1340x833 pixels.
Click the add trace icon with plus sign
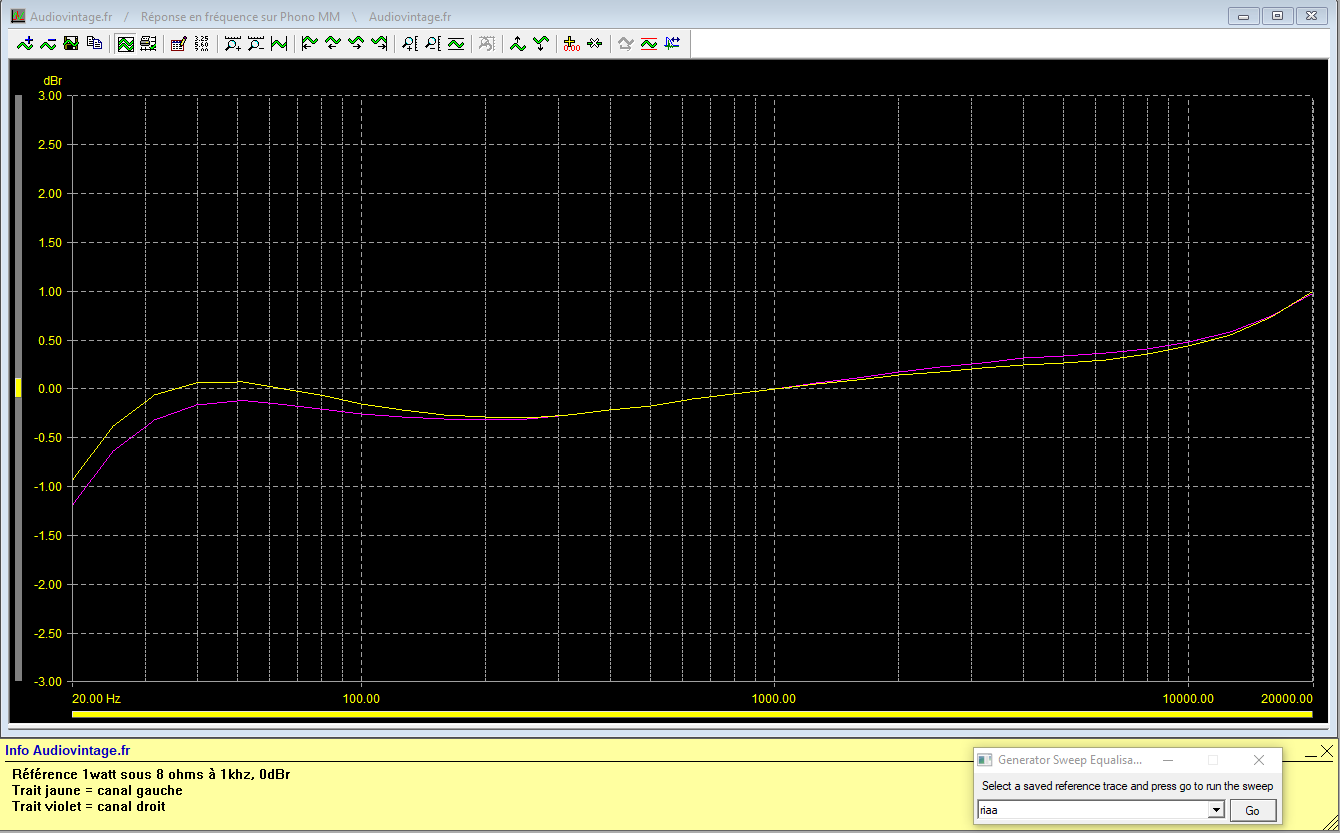25,43
